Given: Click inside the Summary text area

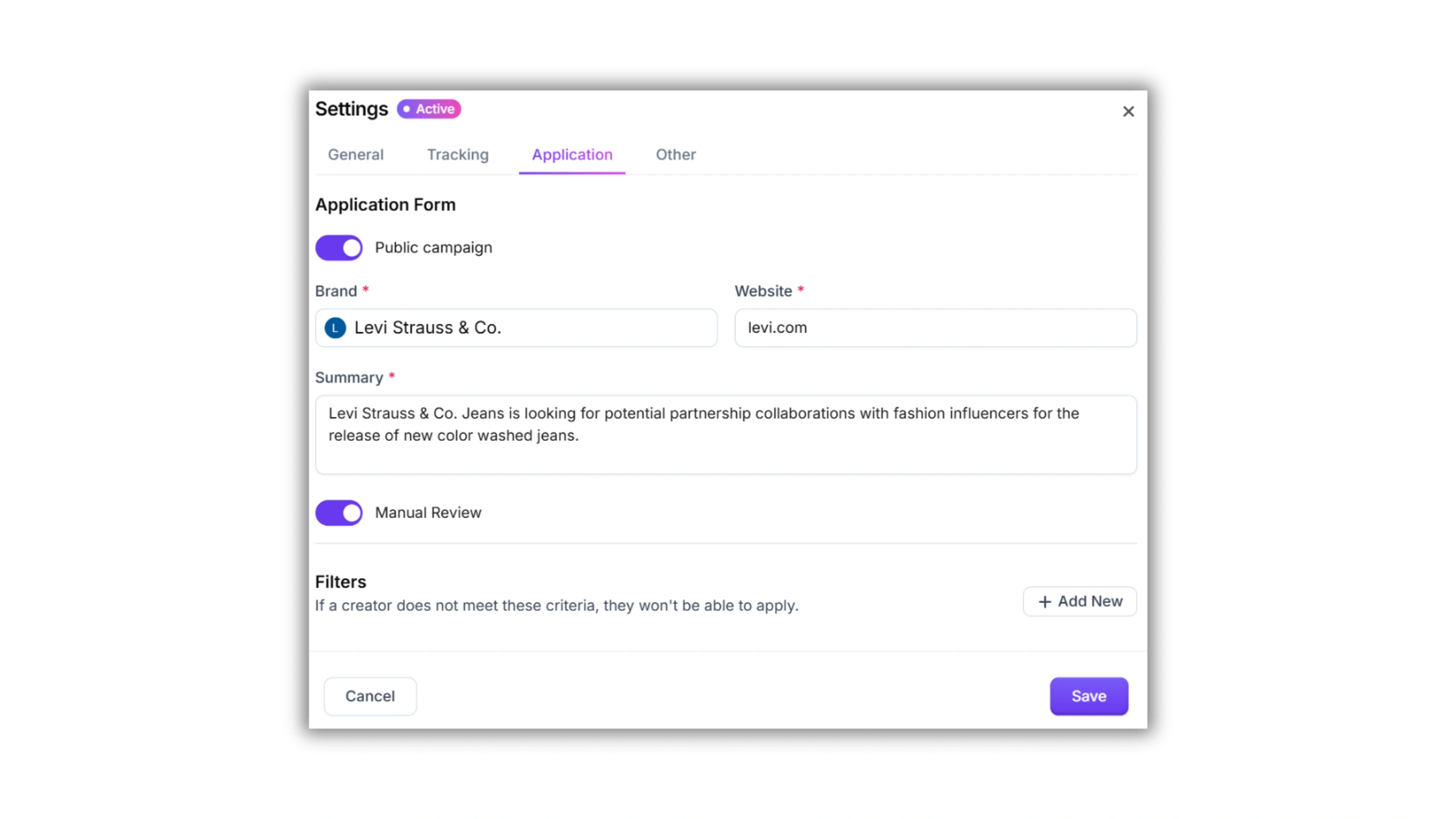Looking at the screenshot, I should [x=725, y=435].
